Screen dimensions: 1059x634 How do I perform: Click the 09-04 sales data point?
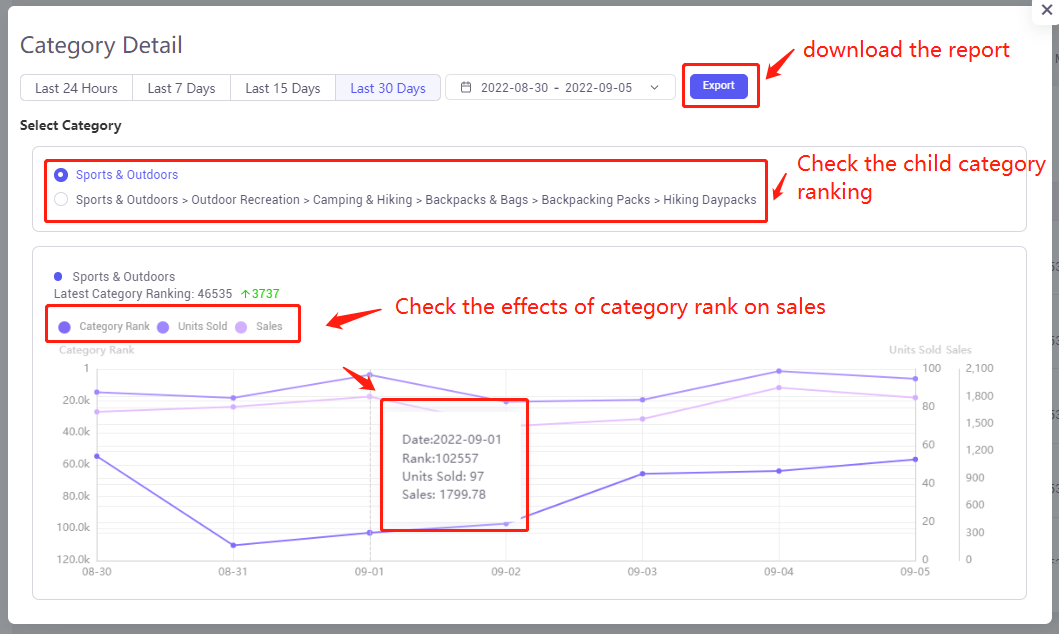click(x=779, y=388)
